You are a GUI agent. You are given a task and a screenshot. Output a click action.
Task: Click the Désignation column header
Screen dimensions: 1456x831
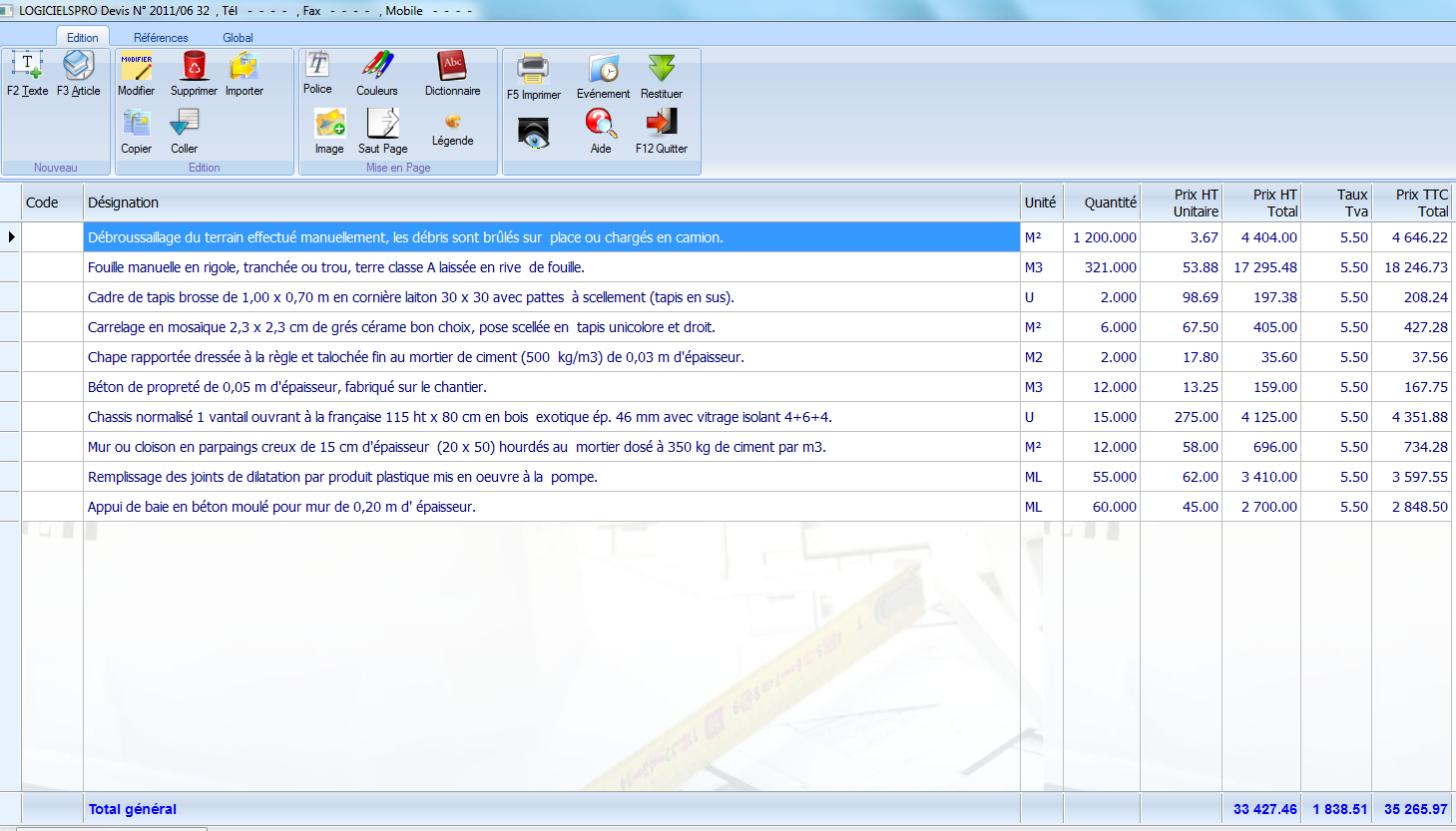point(123,203)
